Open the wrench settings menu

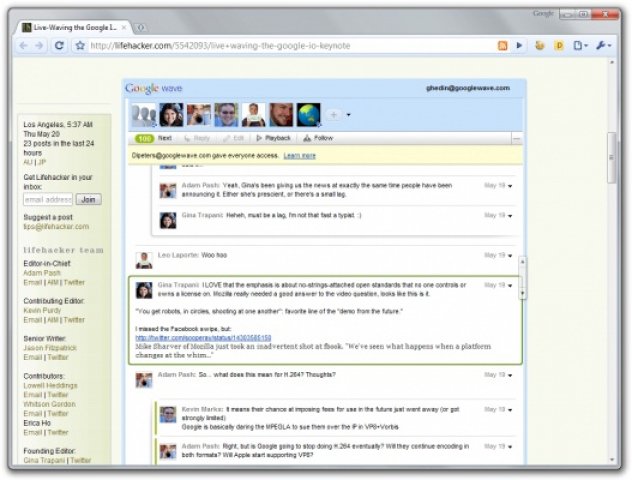coord(603,46)
